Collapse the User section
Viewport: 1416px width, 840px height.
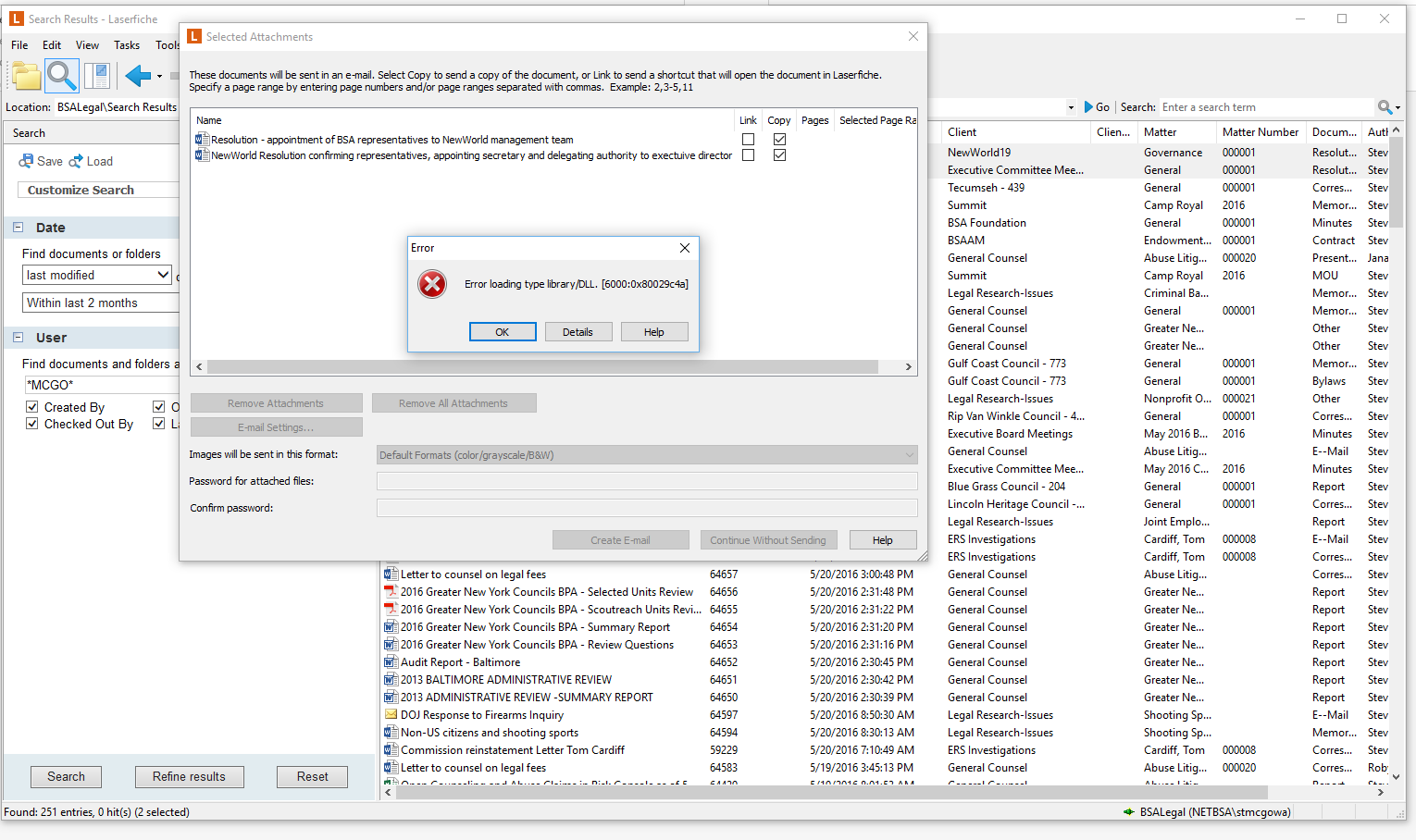point(18,338)
